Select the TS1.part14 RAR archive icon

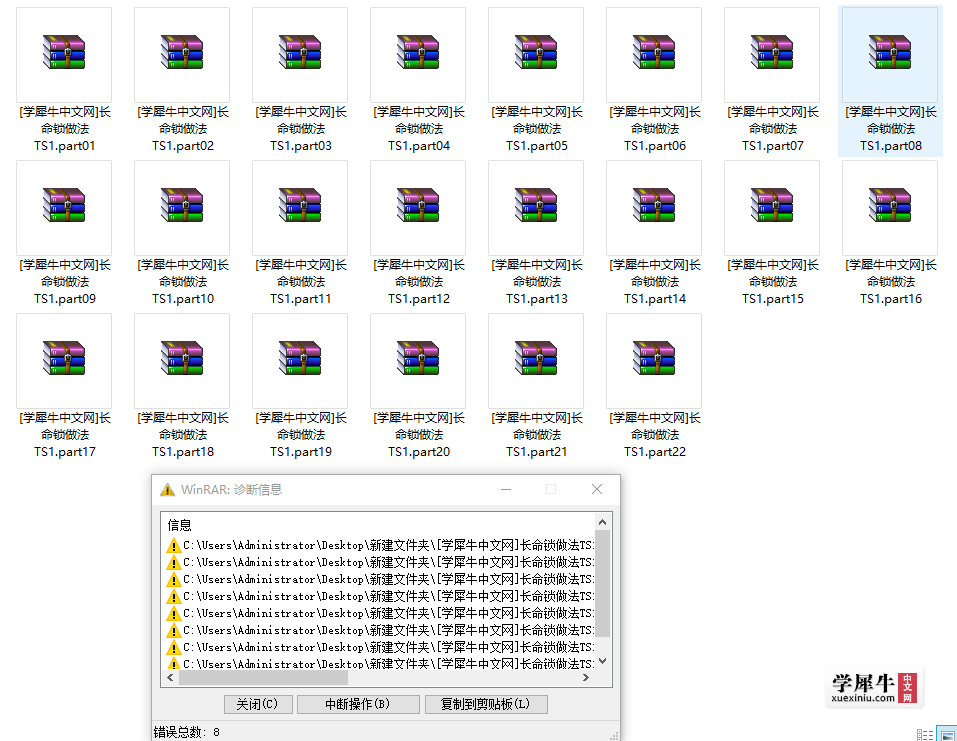pos(654,204)
